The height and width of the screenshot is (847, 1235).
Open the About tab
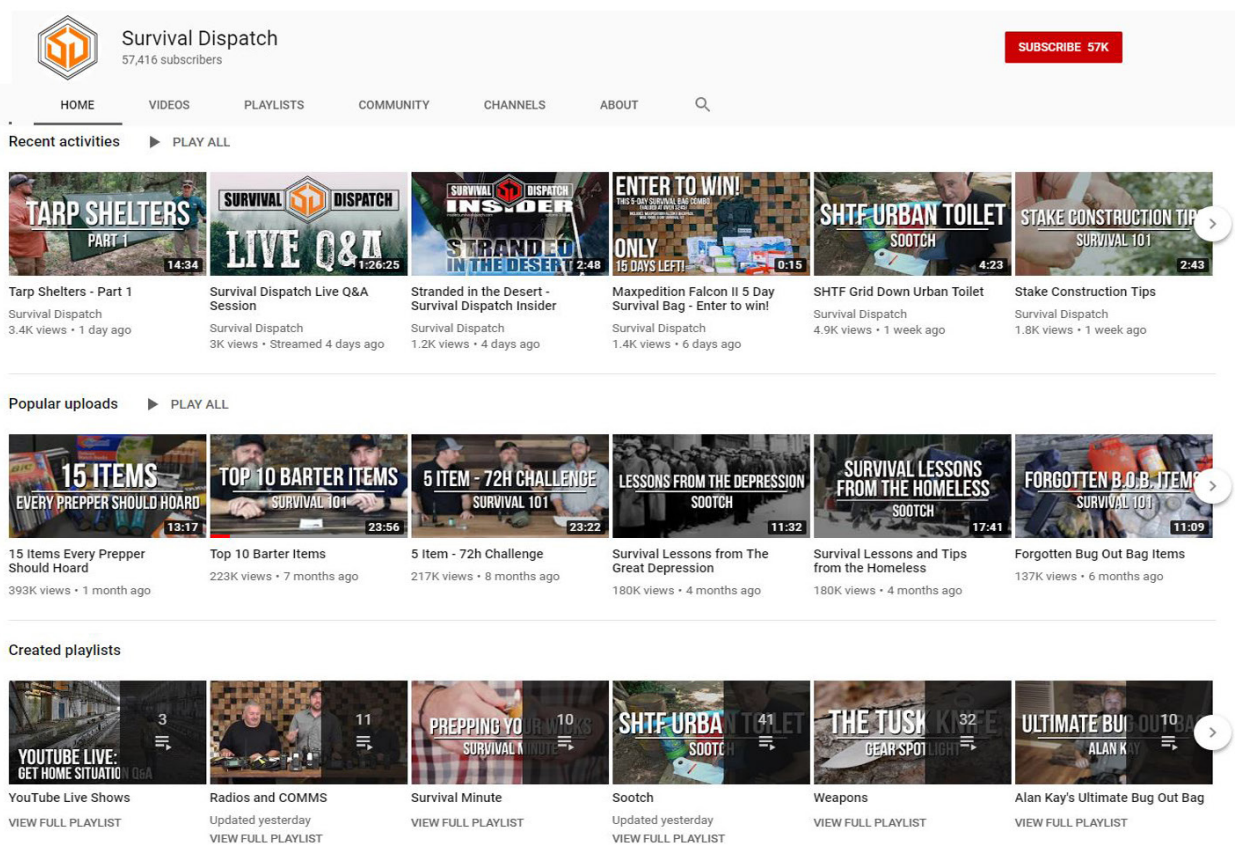tap(619, 105)
